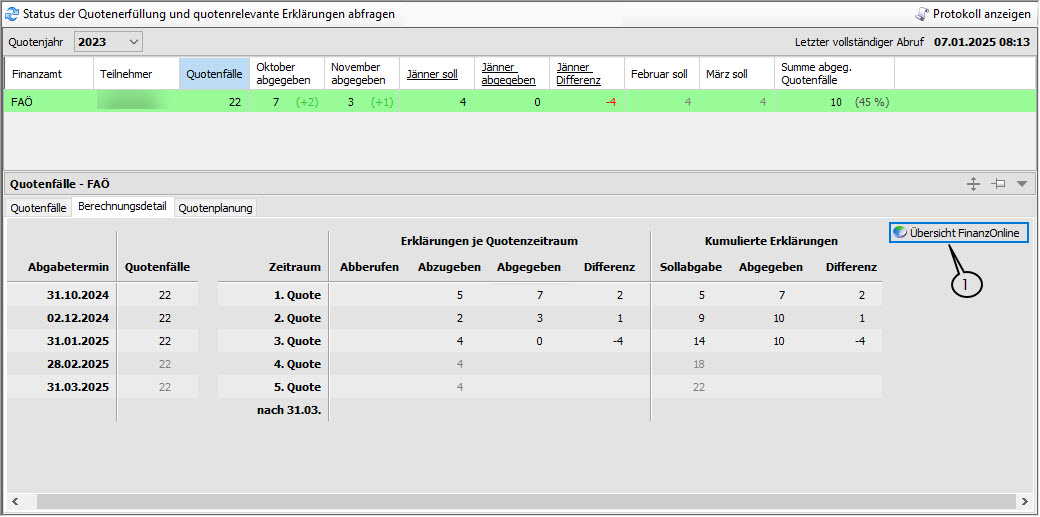
Task: Click the globe icon on Übersicht FinanzOnline
Action: (900, 232)
